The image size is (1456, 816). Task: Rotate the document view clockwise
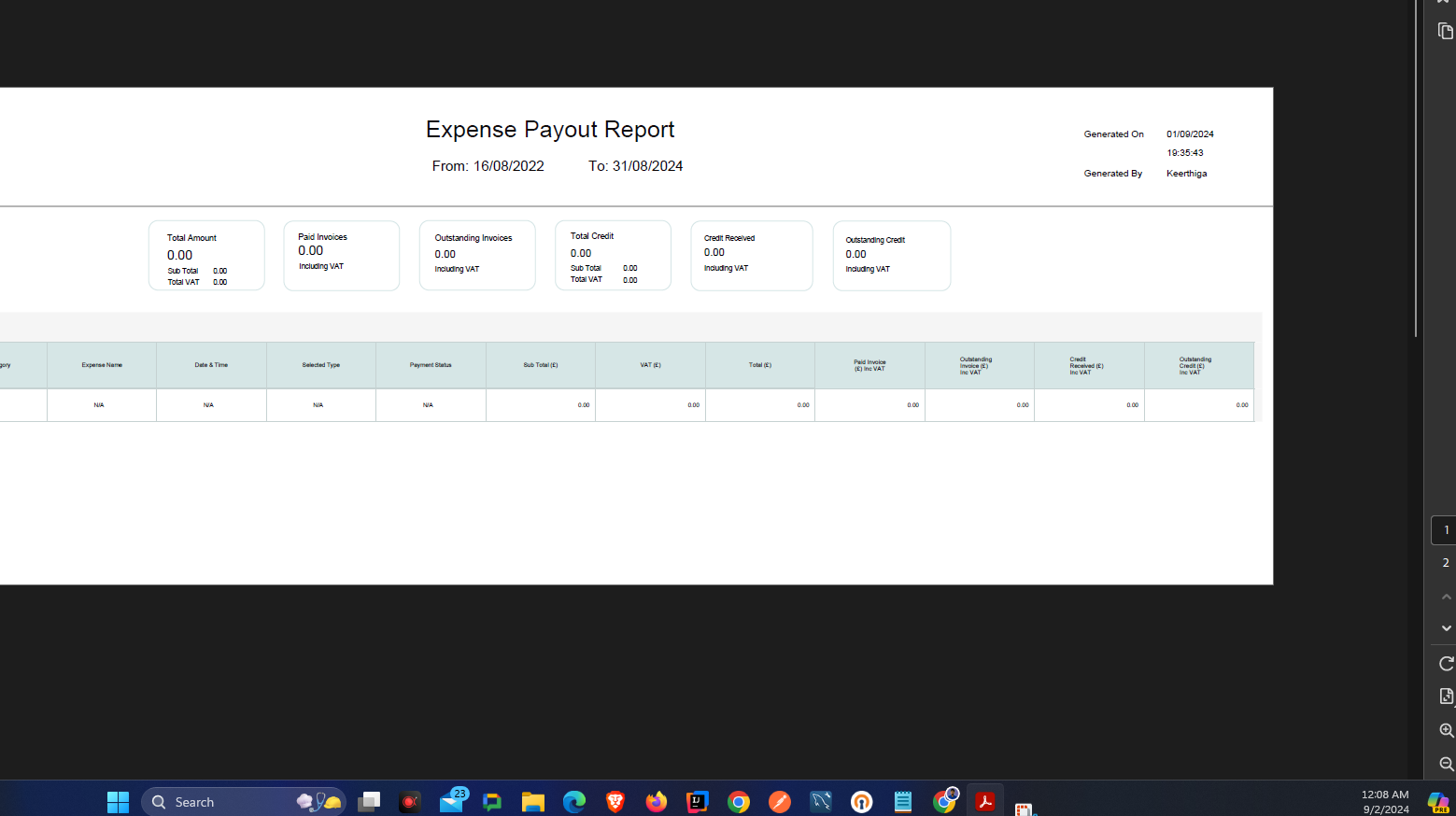coord(1446,664)
